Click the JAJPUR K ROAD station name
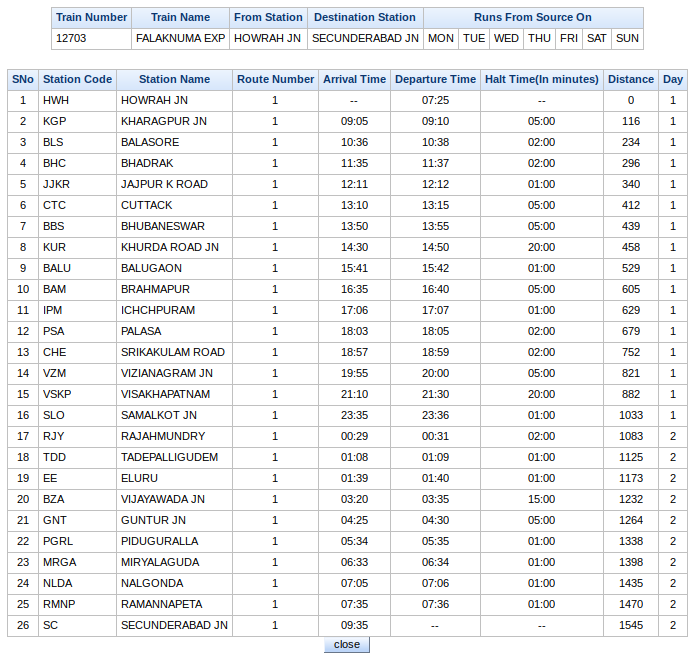Screen dimensions: 695x653 (x=164, y=184)
